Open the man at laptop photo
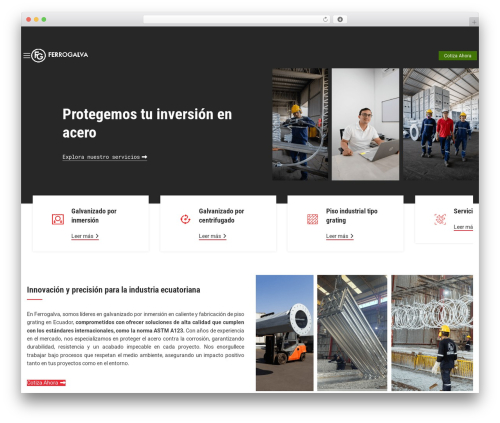 [365, 124]
